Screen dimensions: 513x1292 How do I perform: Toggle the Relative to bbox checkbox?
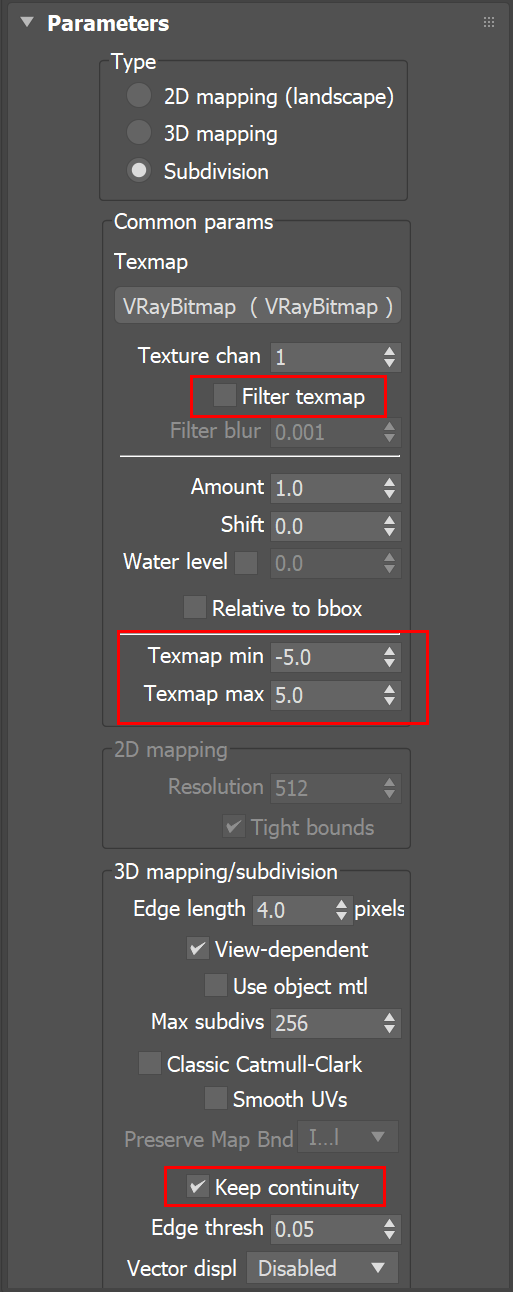pos(195,607)
